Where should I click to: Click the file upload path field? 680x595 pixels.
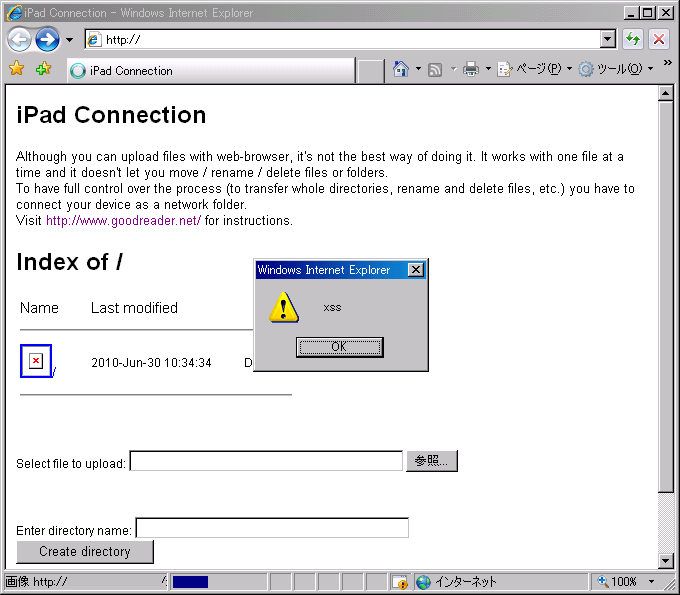pos(266,461)
